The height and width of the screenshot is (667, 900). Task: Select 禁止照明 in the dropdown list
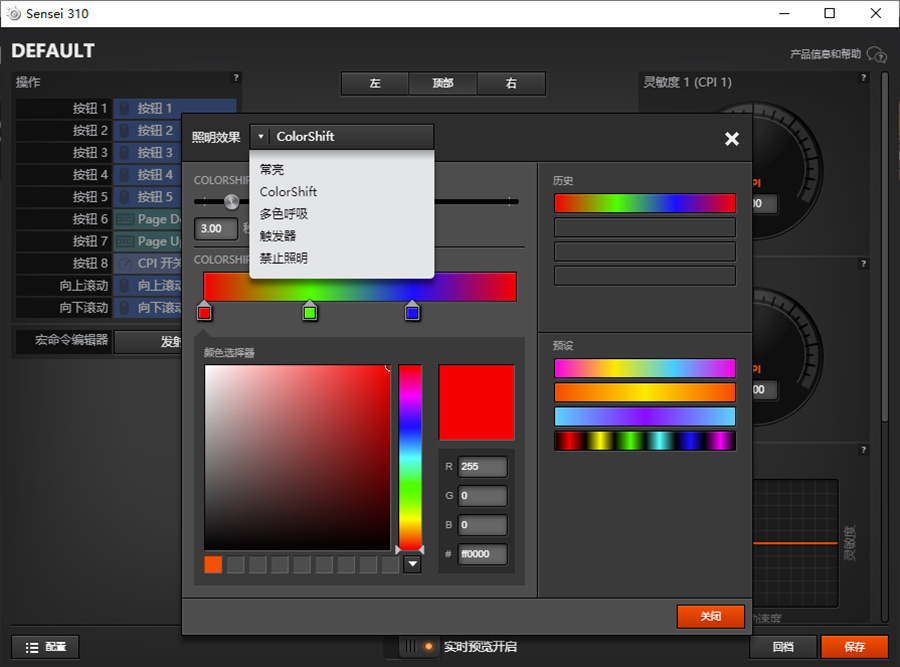click(x=284, y=258)
